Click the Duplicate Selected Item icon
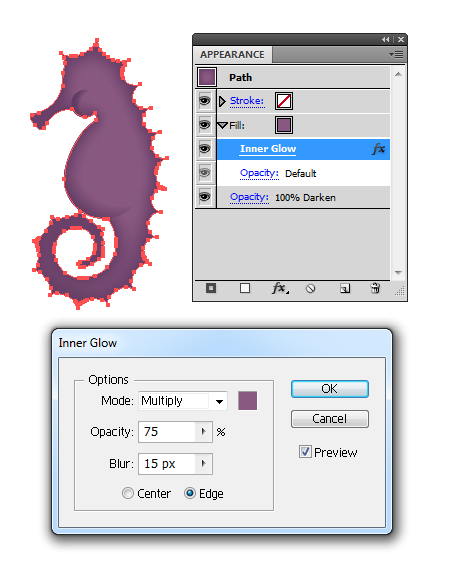The width and height of the screenshot is (451, 569). click(345, 289)
